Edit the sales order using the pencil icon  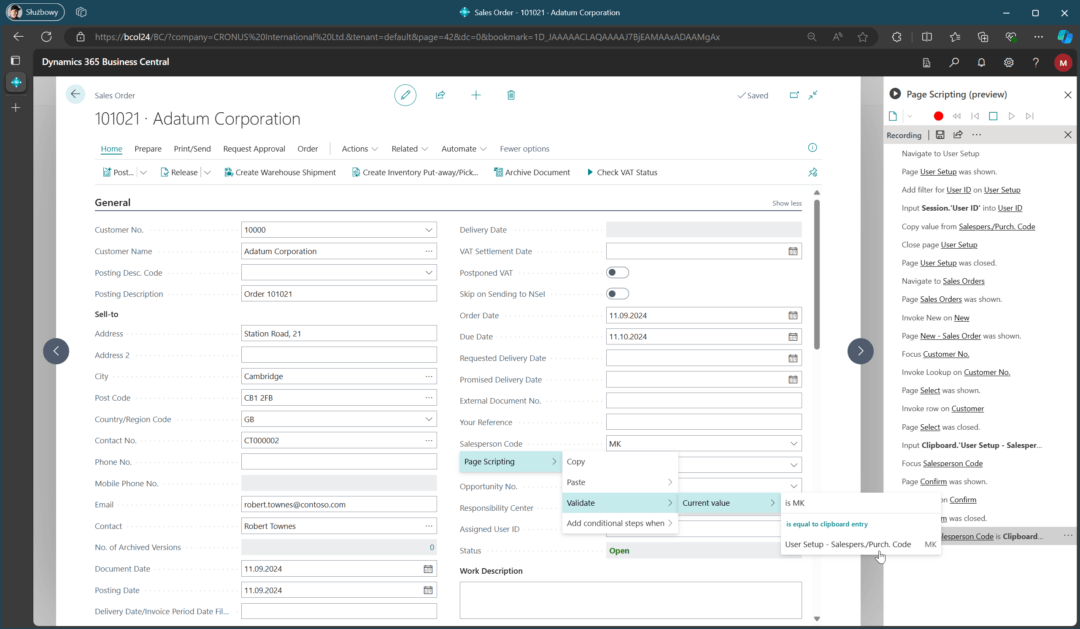[x=405, y=94]
